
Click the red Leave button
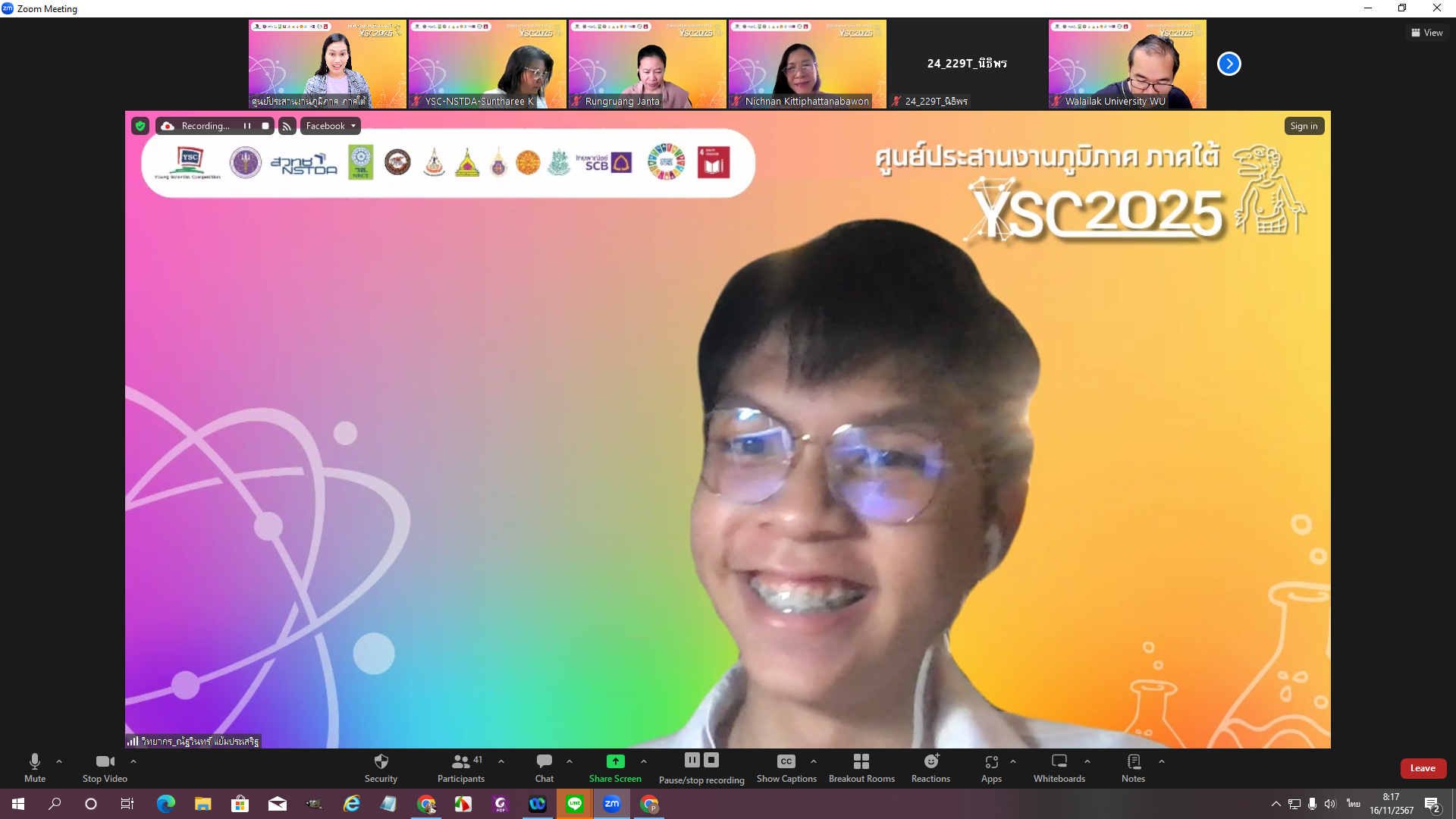1423,768
